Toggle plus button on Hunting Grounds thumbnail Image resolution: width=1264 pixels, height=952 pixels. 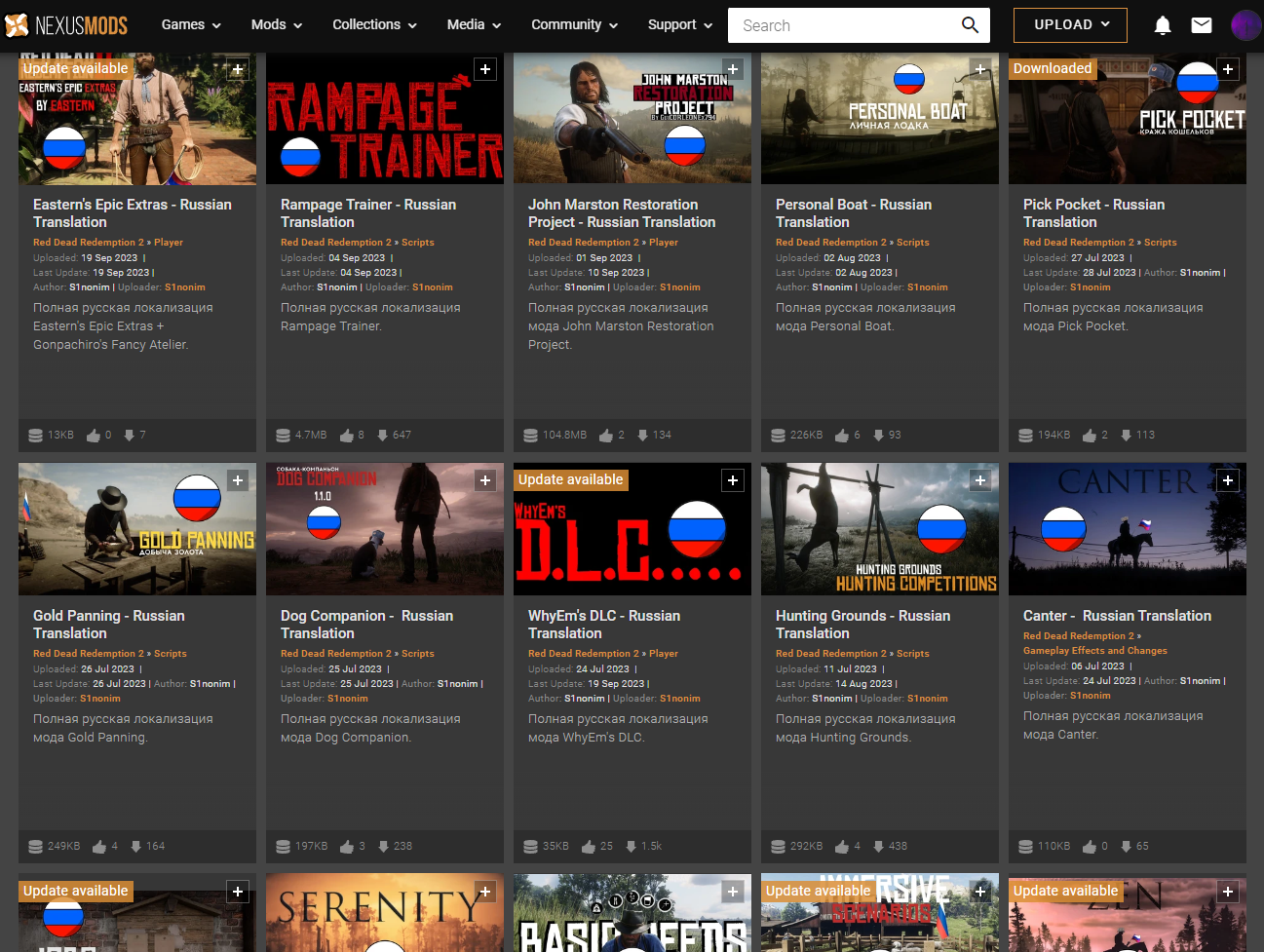[x=980, y=480]
